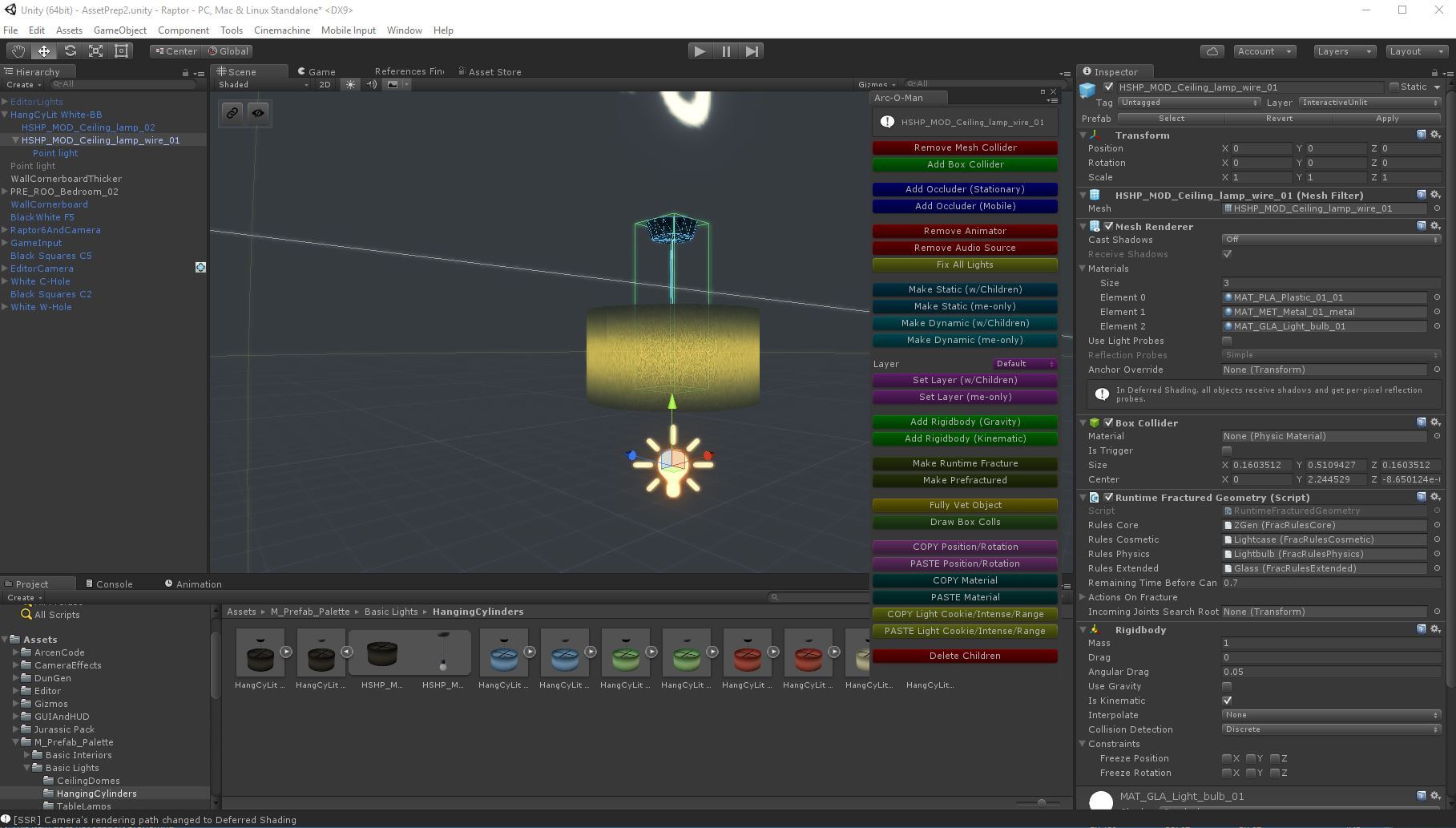Open the Component menu
1456x828 pixels.
tap(184, 30)
